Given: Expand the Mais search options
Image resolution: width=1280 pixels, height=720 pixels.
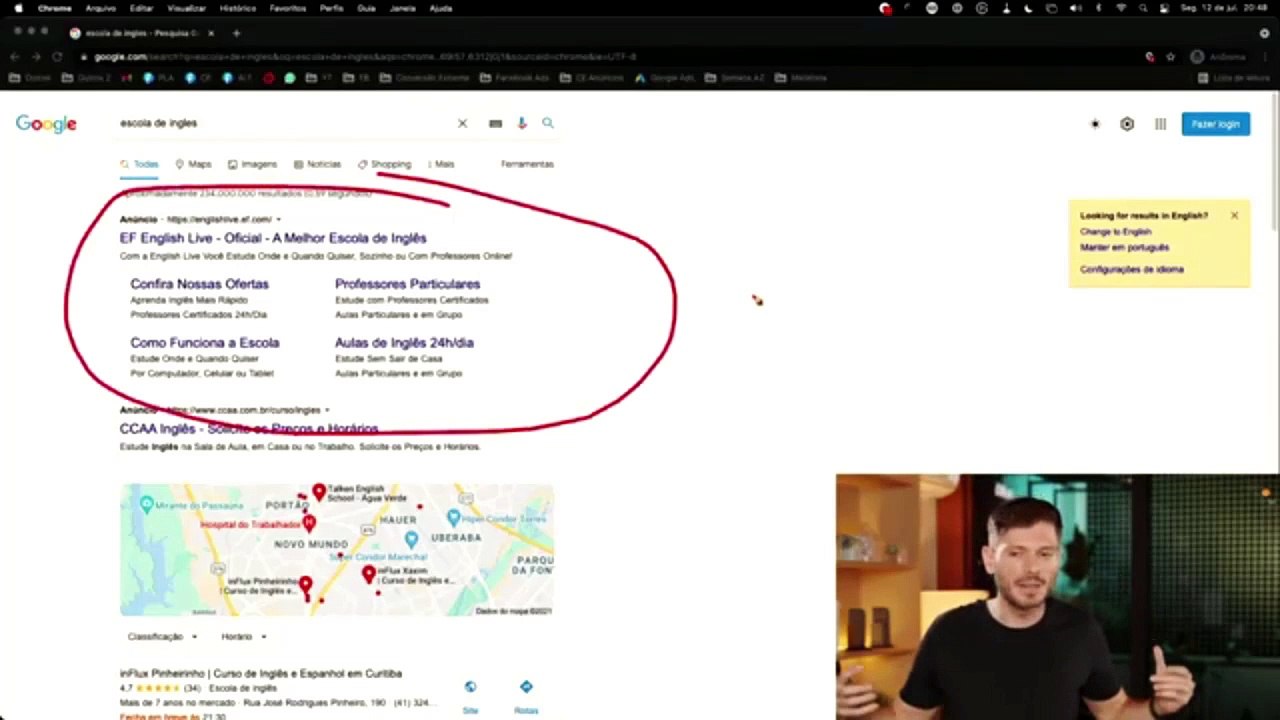Looking at the screenshot, I should [440, 164].
